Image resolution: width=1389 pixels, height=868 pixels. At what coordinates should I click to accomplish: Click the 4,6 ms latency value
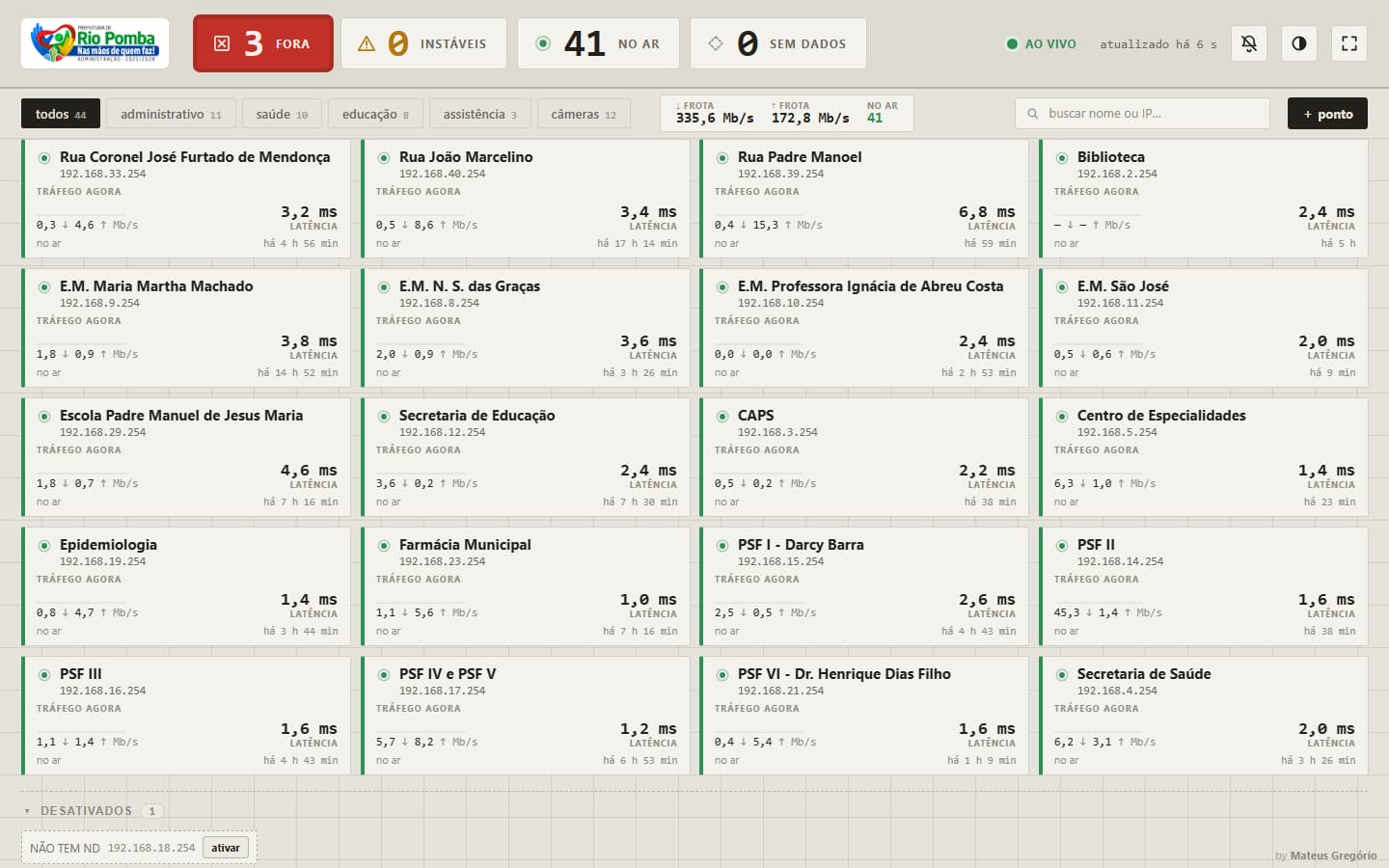(x=309, y=471)
